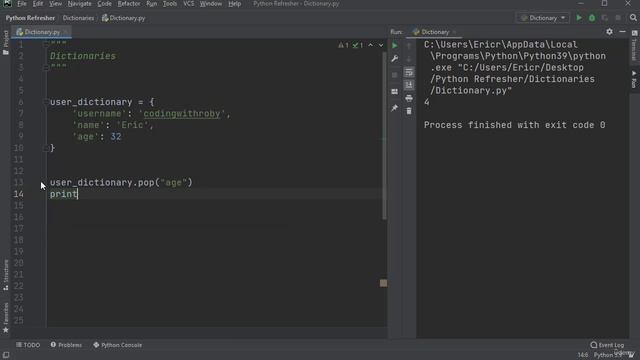Open the Project tool window sidebar button

coord(5,42)
